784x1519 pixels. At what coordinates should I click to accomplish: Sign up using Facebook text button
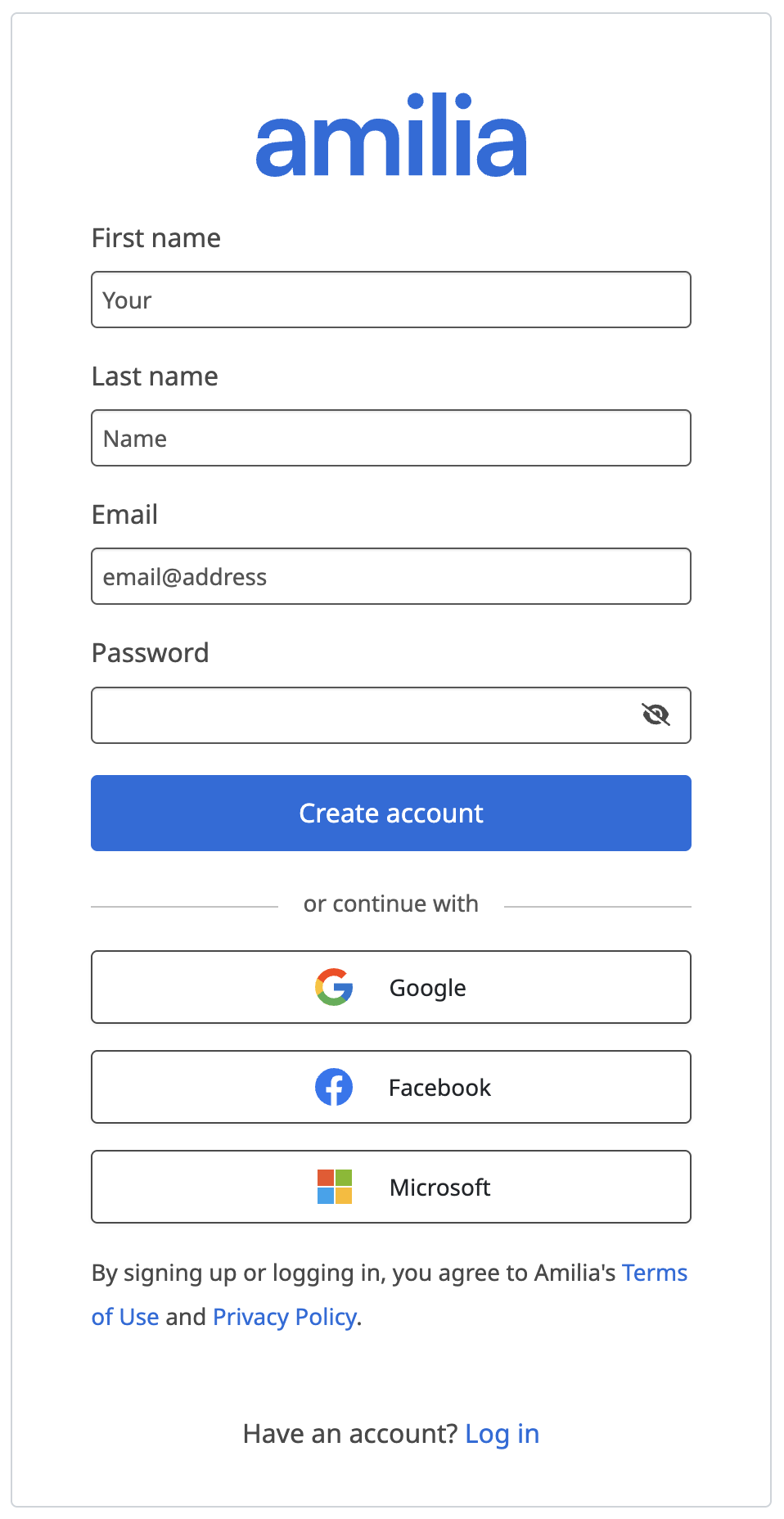click(x=439, y=1088)
